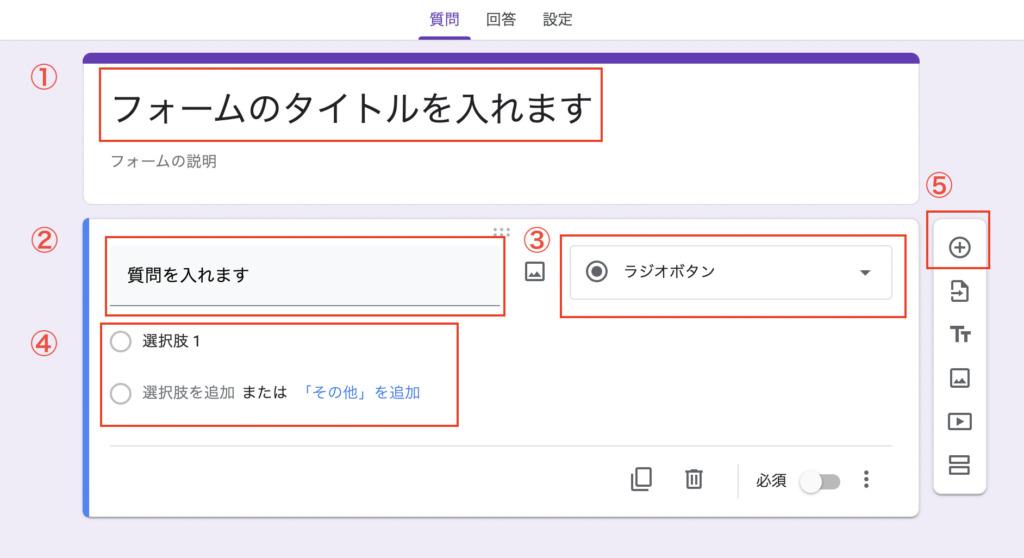Click the フォームの説明 description field
The image size is (1024, 558).
(x=163, y=161)
